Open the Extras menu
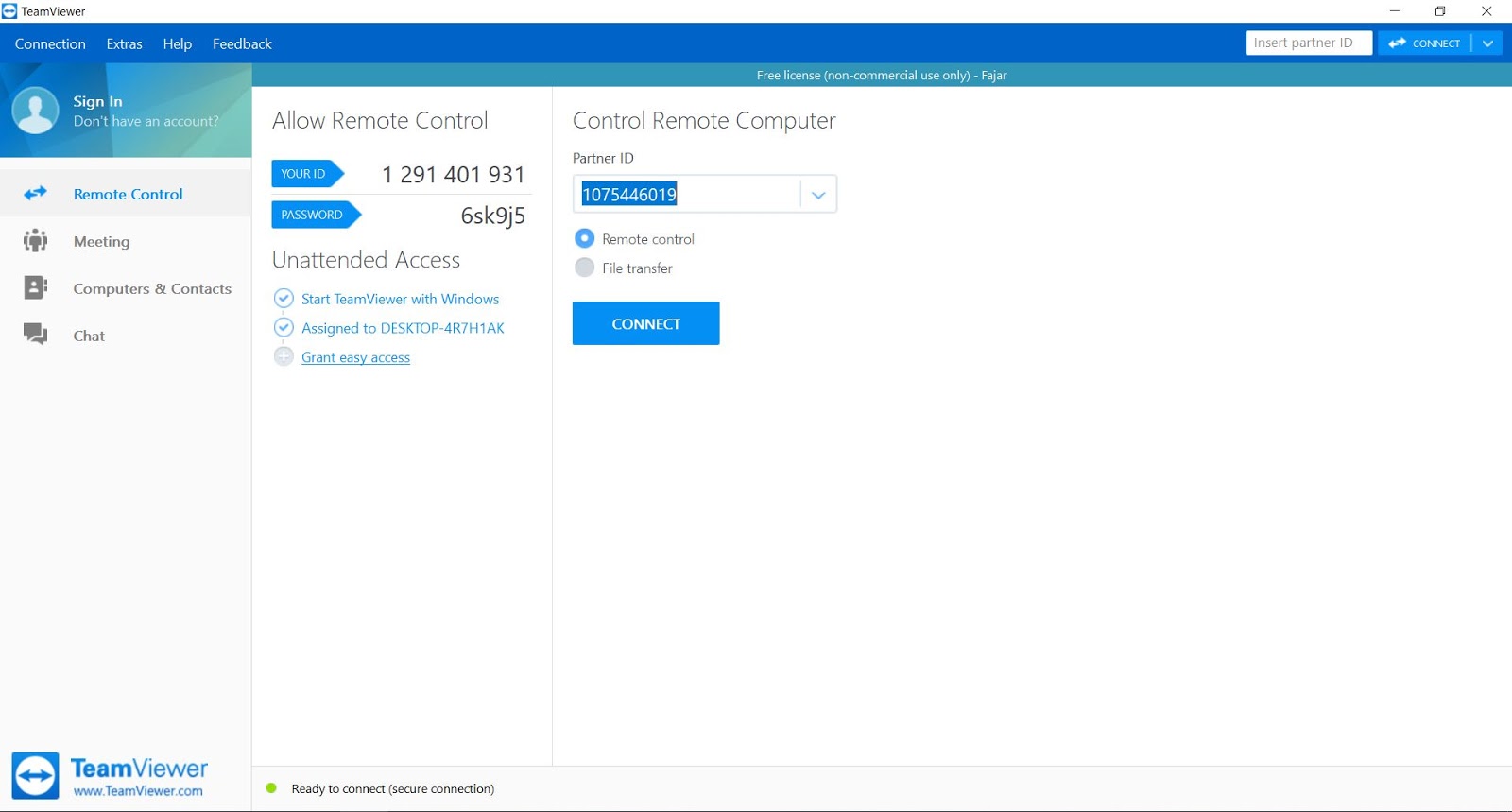This screenshot has height=812, width=1512. pyautogui.click(x=124, y=44)
